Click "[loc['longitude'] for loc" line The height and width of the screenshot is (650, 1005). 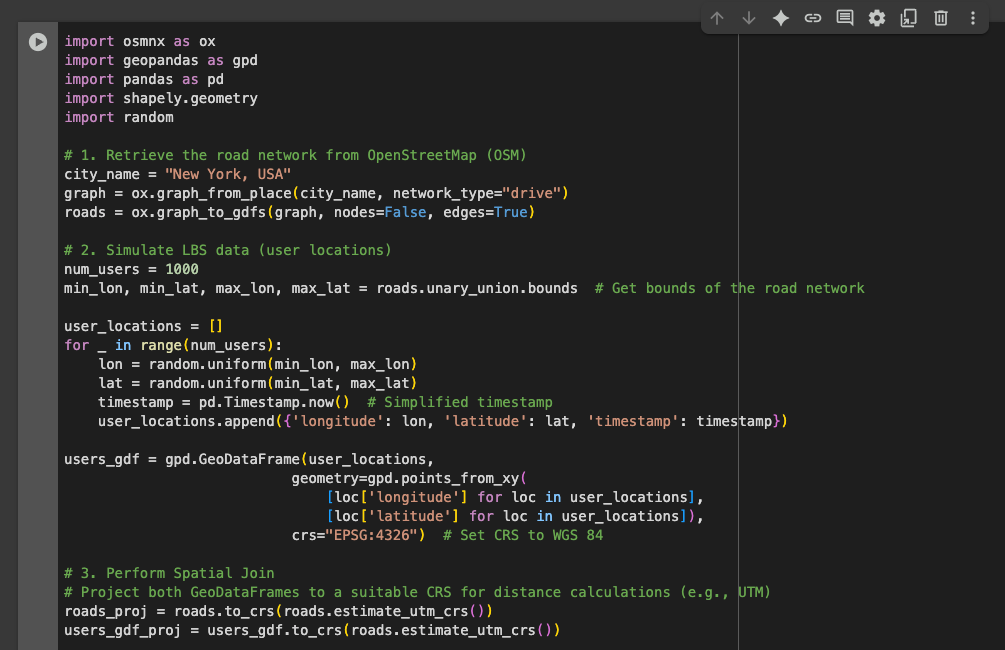click(x=515, y=497)
